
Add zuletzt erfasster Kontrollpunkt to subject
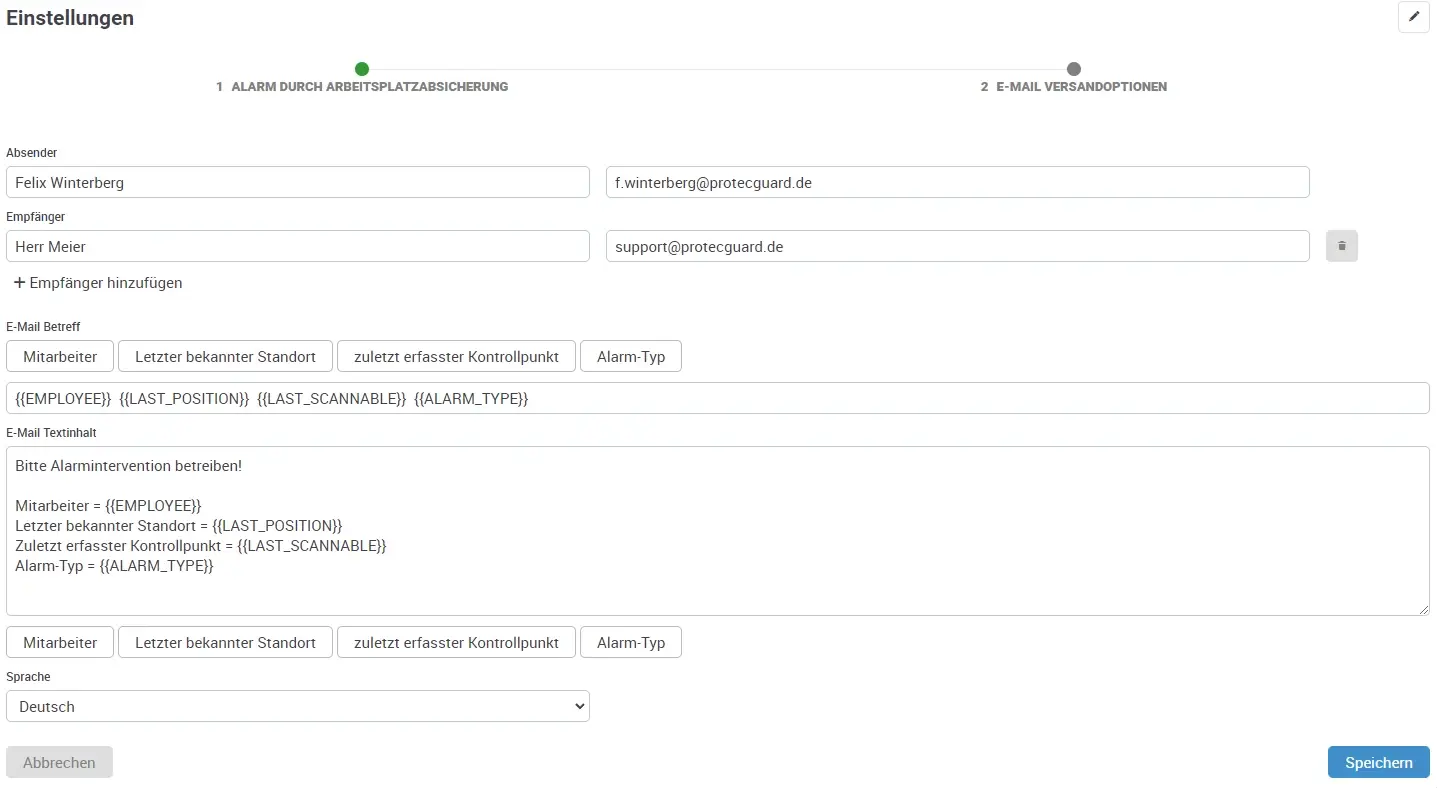click(456, 356)
